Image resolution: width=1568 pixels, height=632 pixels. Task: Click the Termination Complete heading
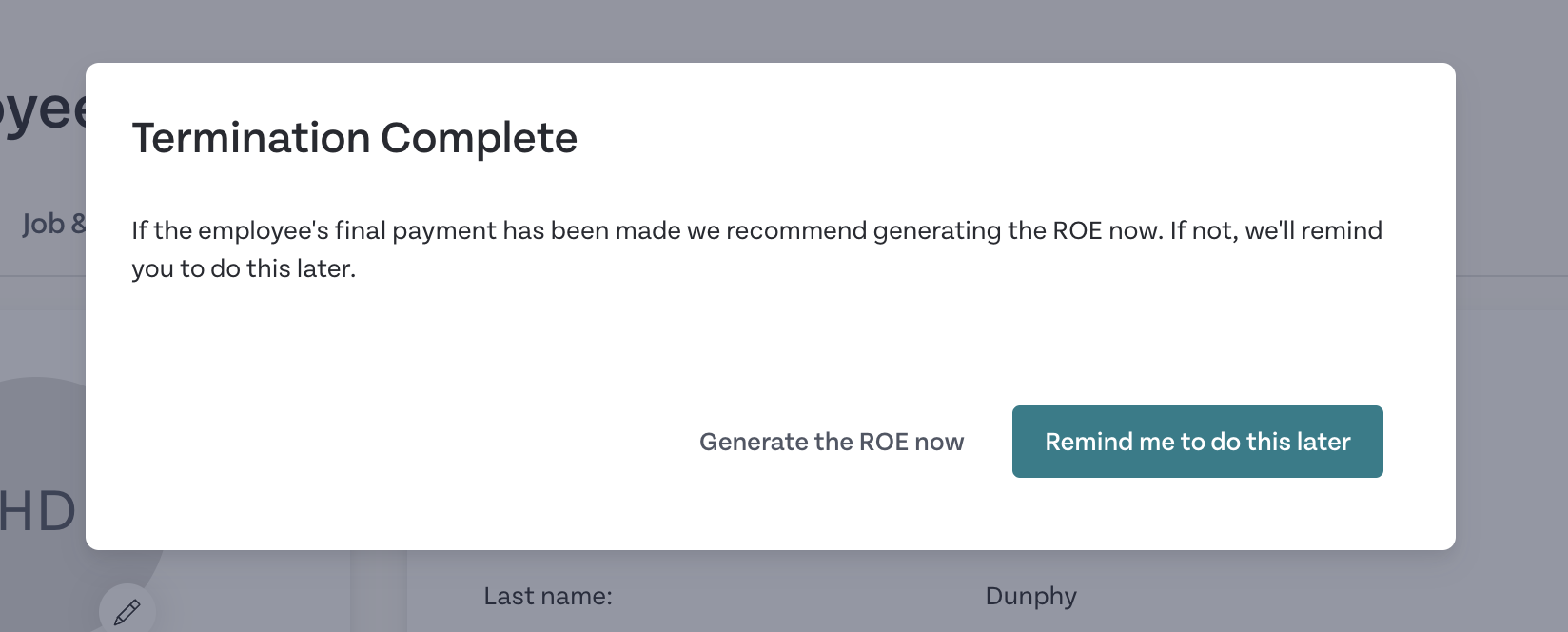click(354, 138)
